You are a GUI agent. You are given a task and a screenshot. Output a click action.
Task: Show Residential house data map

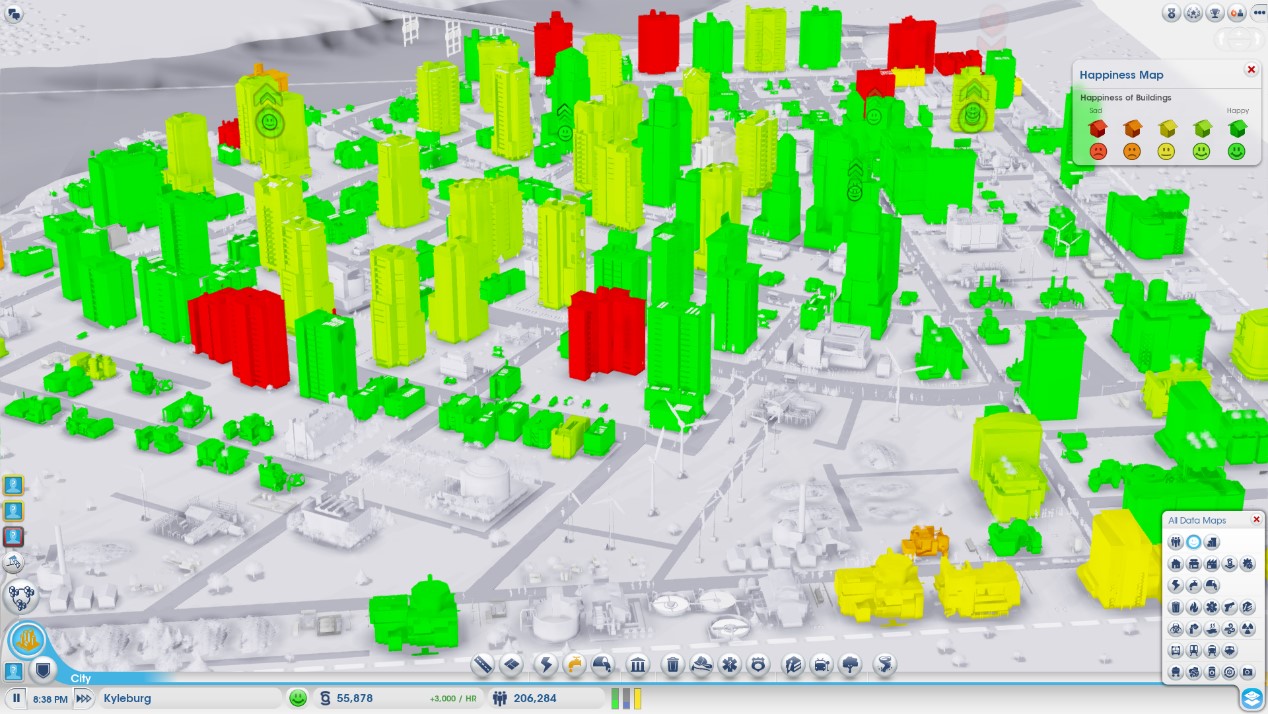pos(1176,564)
